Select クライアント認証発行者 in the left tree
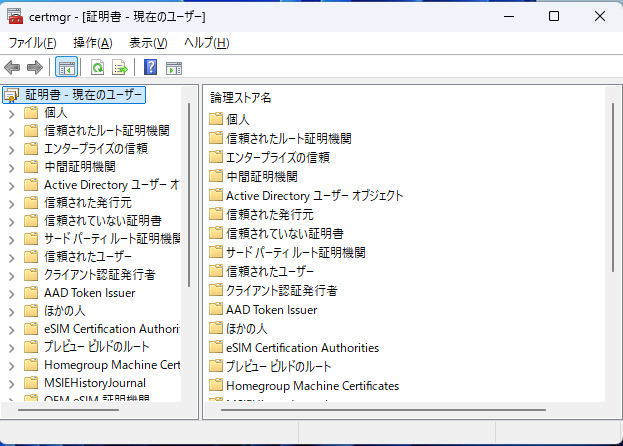Image resolution: width=623 pixels, height=446 pixels. tap(100, 274)
